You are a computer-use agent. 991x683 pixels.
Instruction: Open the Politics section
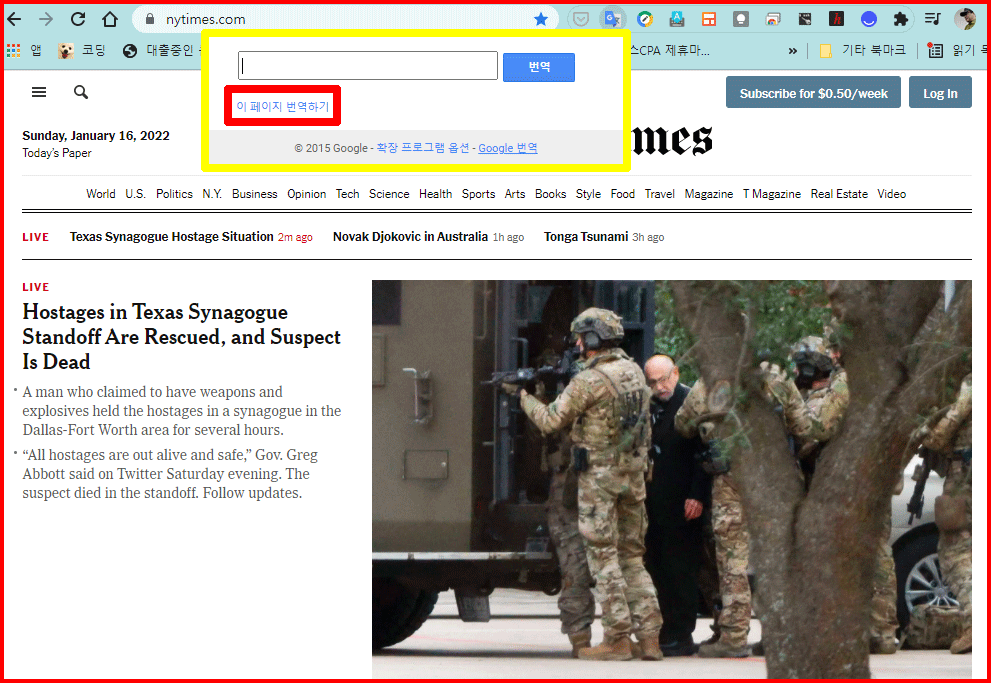pos(174,194)
